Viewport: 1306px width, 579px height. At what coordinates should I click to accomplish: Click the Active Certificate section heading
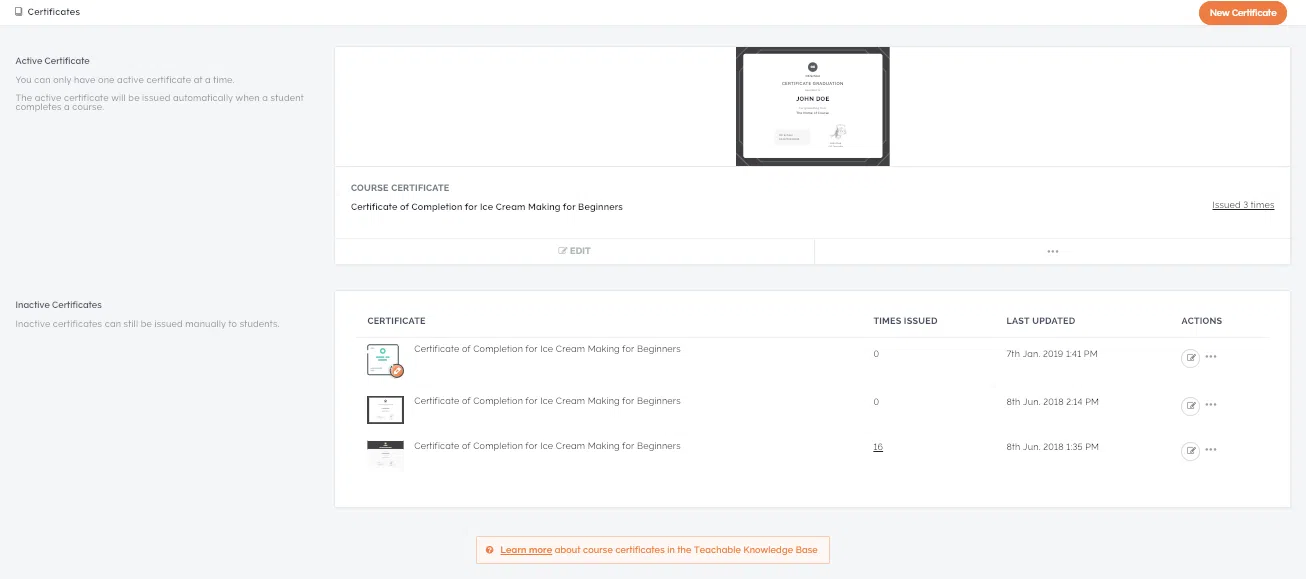tap(53, 61)
